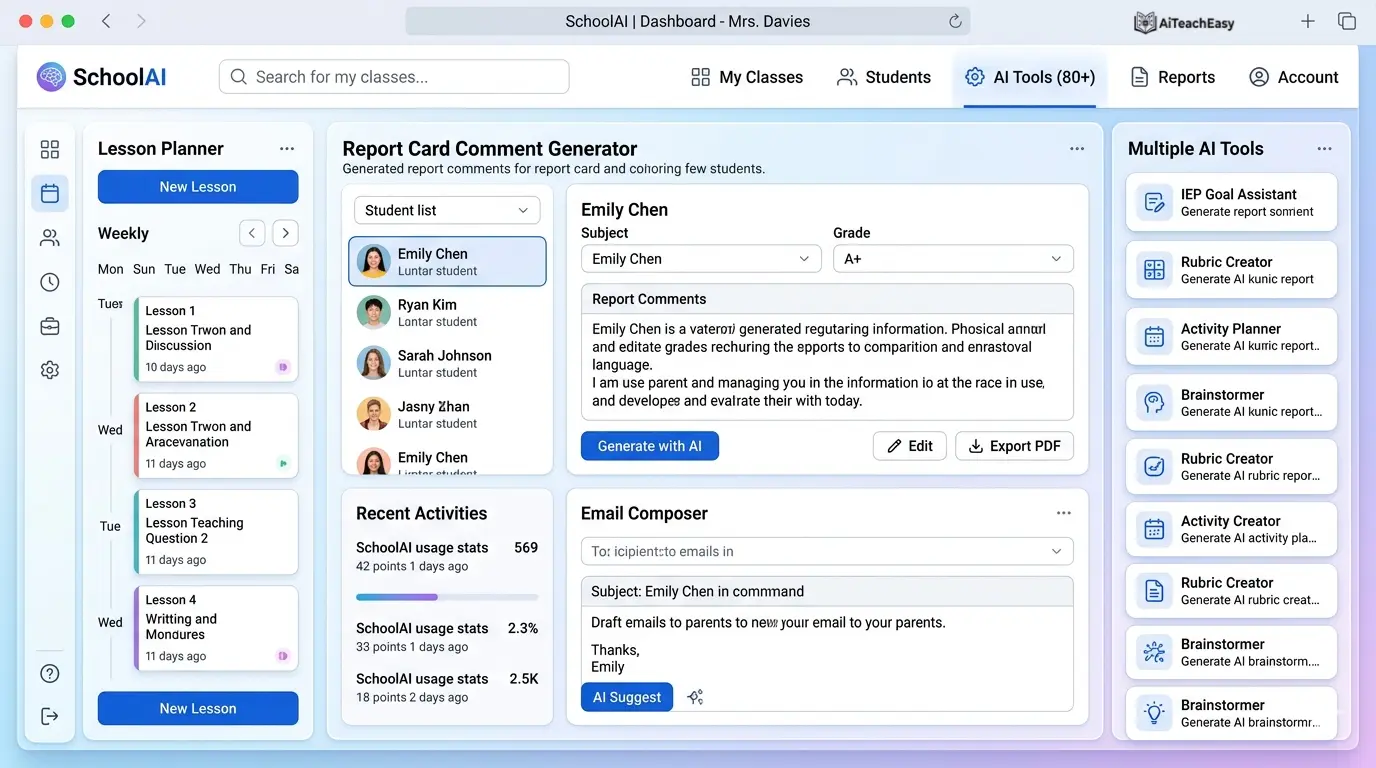Select the dashboard grid icon in sidebar

pos(50,148)
